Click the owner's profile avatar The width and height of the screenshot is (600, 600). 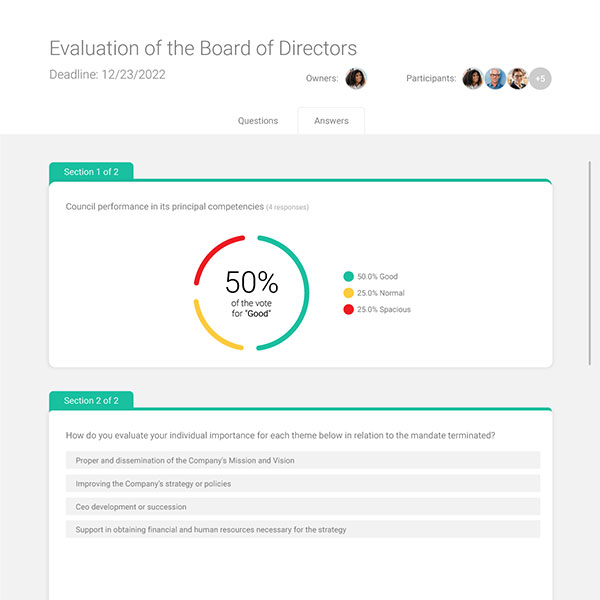coord(356,78)
